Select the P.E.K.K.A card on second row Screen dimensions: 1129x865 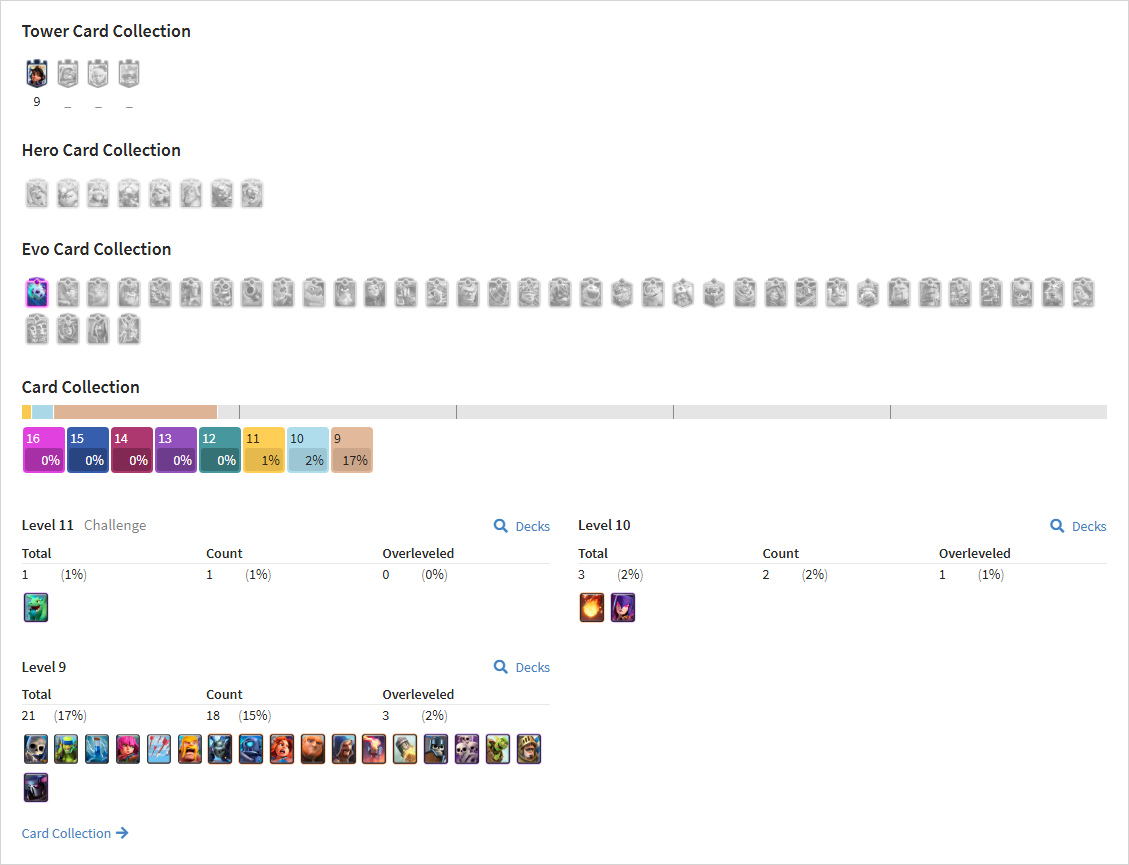click(36, 787)
